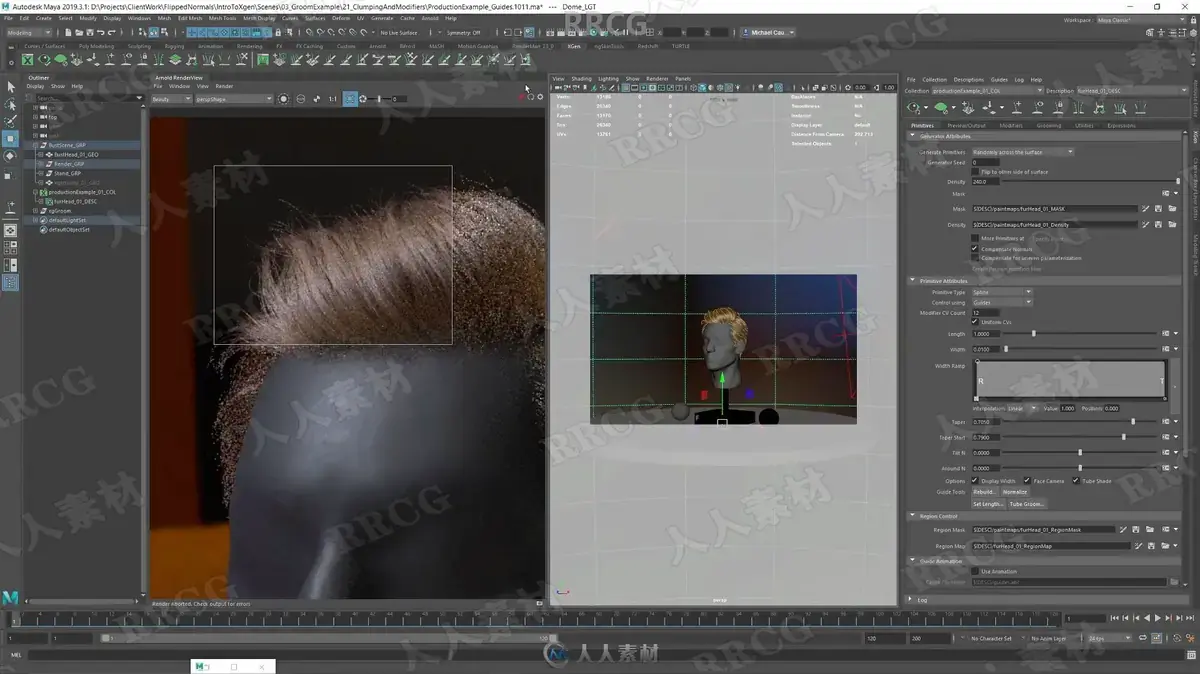1200x674 pixels.
Task: Toggle Flip to other side of surface
Action: tap(975, 172)
